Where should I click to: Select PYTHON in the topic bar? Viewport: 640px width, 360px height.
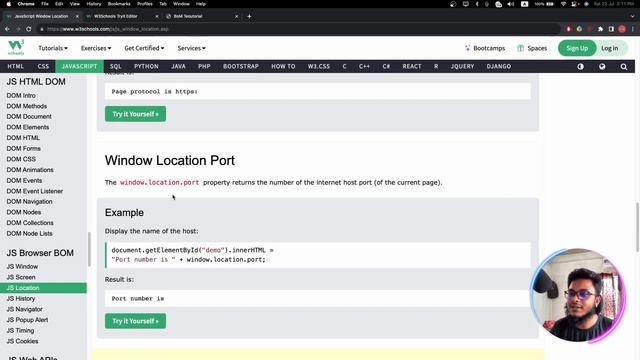click(x=146, y=66)
